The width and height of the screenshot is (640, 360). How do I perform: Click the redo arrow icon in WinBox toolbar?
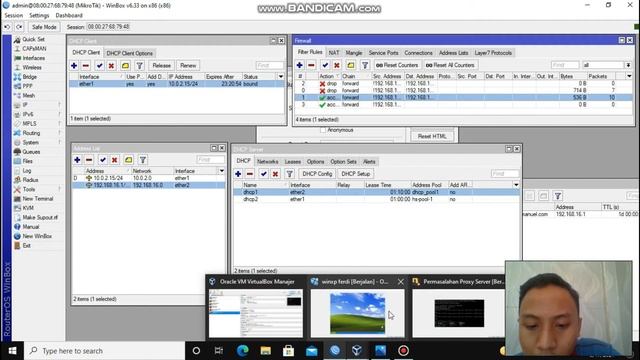pyautogui.click(x=19, y=27)
